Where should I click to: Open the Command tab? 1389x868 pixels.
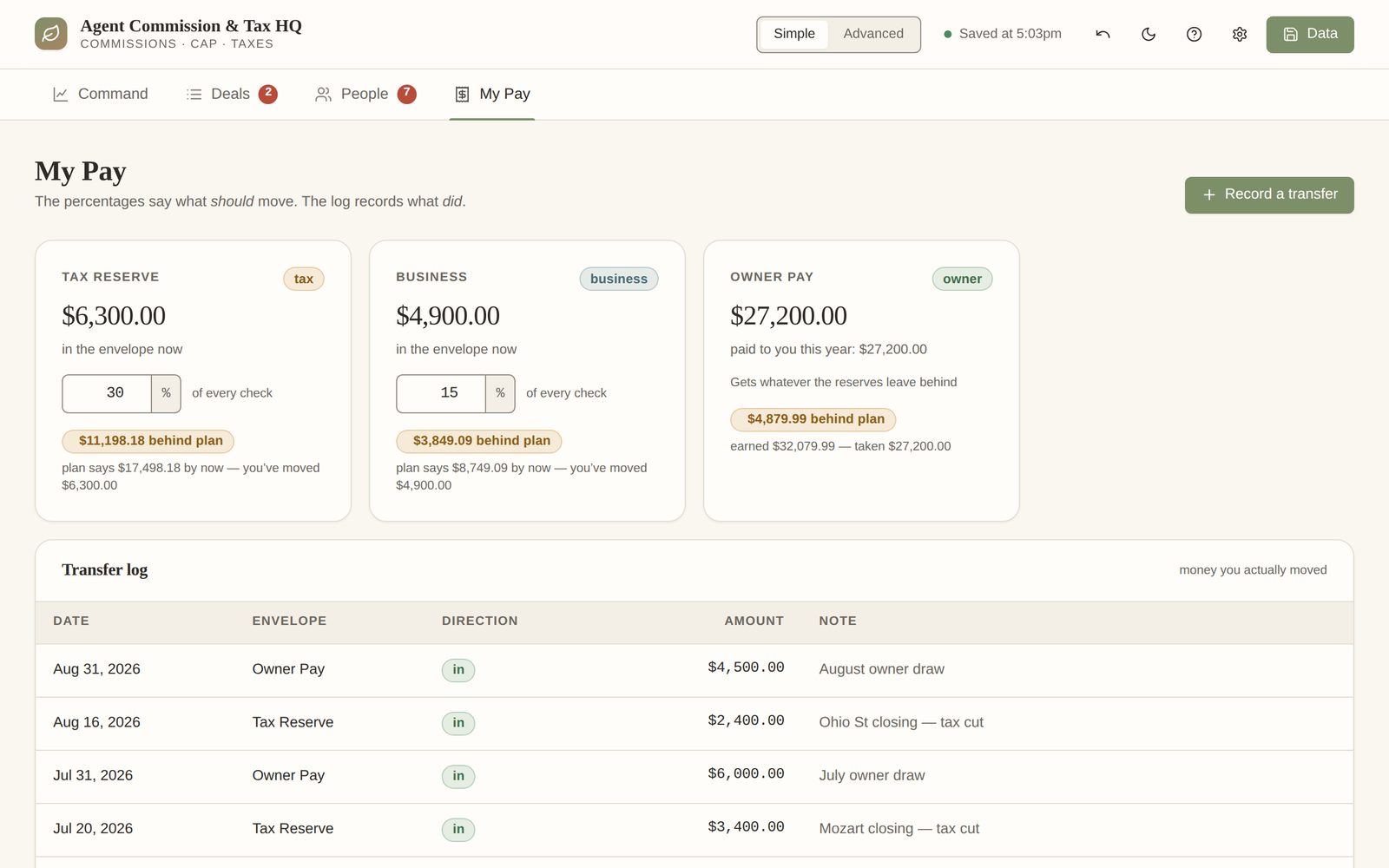[x=100, y=95]
